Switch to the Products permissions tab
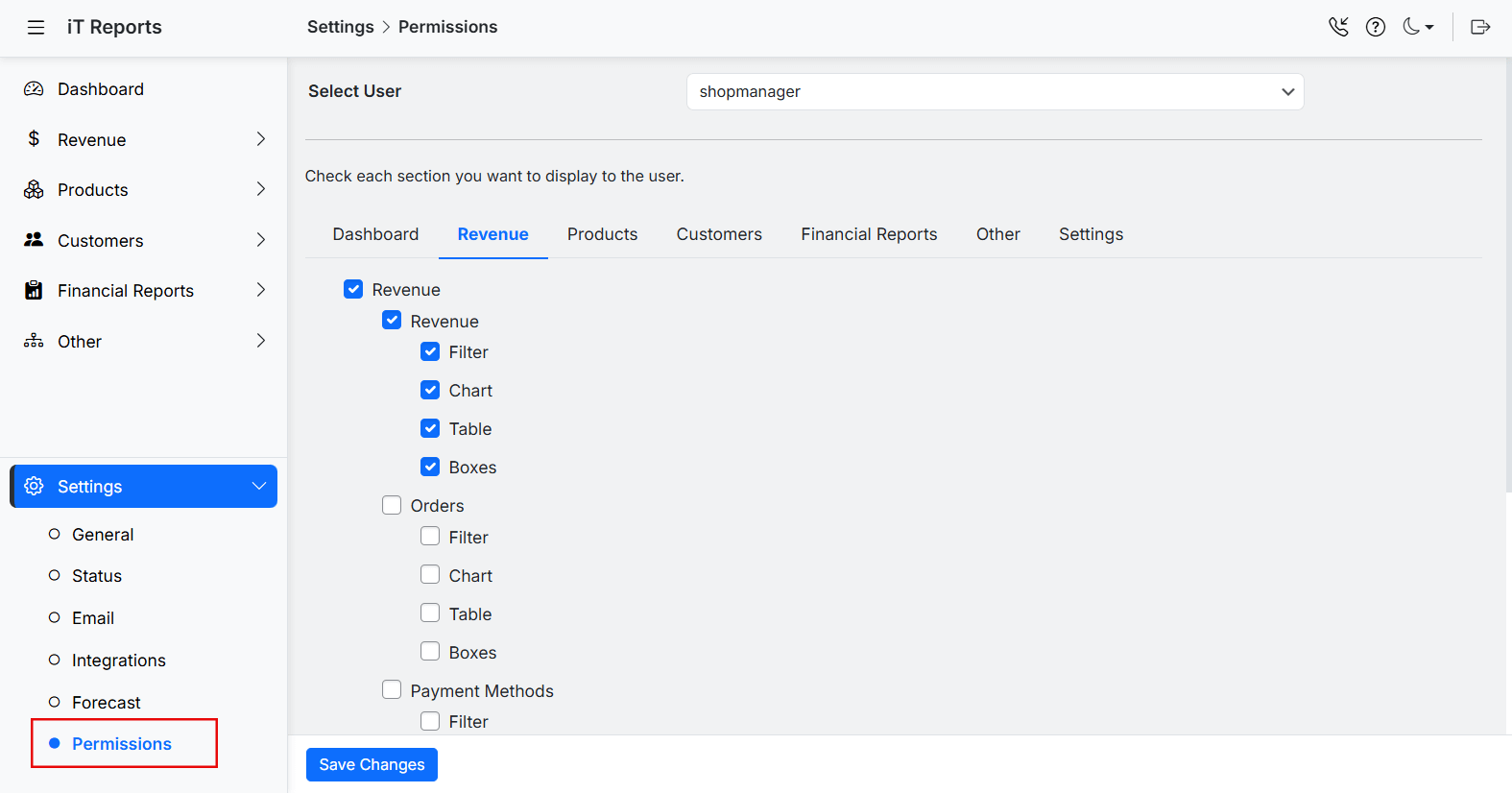This screenshot has height=793, width=1512. [x=602, y=234]
